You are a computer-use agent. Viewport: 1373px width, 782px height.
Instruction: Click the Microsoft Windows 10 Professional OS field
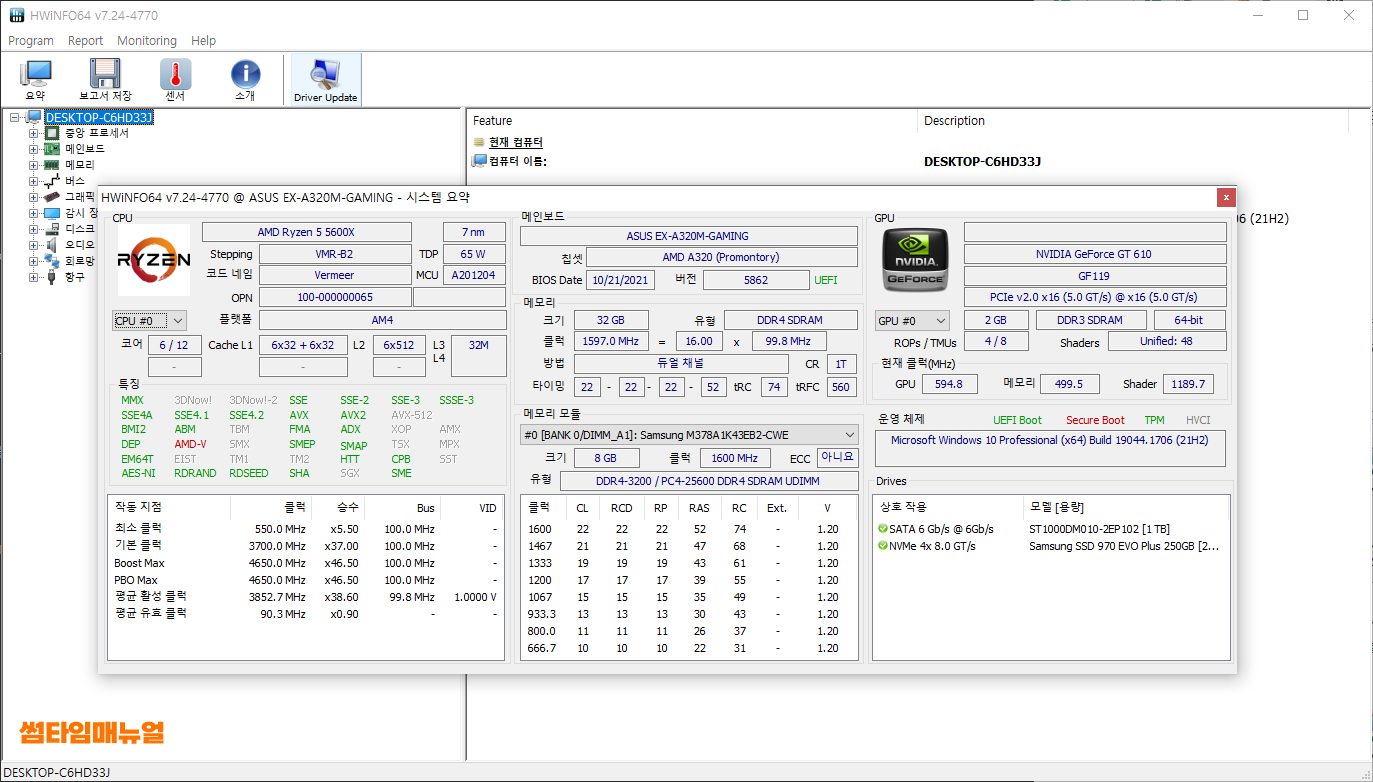click(1050, 448)
